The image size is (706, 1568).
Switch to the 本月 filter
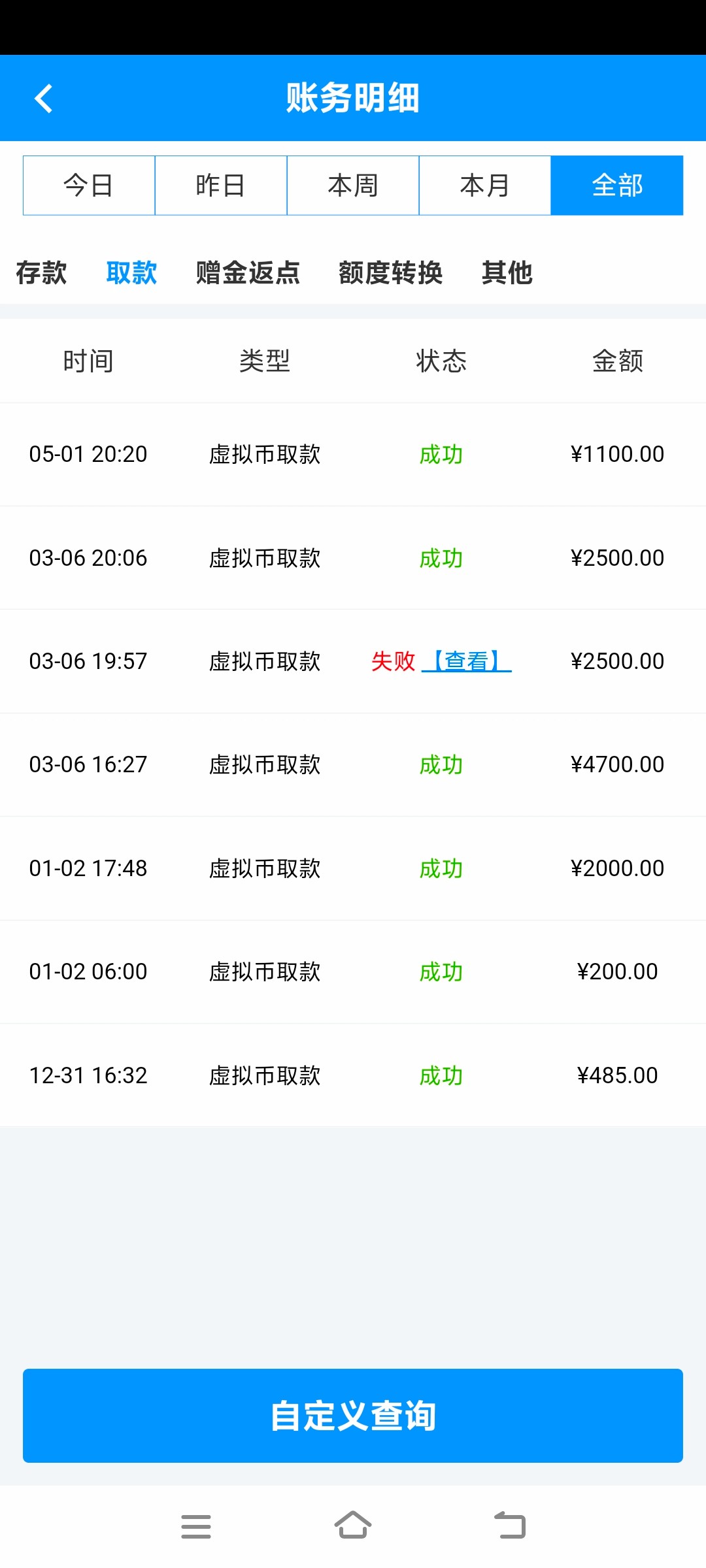(x=485, y=186)
